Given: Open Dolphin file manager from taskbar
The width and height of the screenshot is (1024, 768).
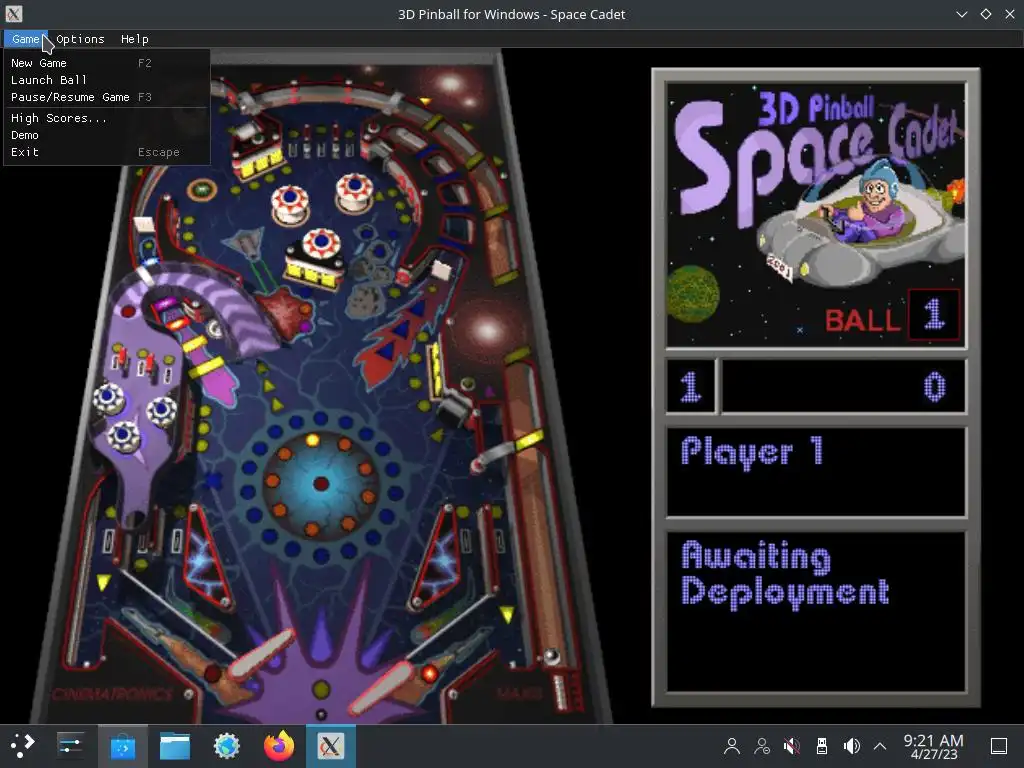Looking at the screenshot, I should coord(175,746).
